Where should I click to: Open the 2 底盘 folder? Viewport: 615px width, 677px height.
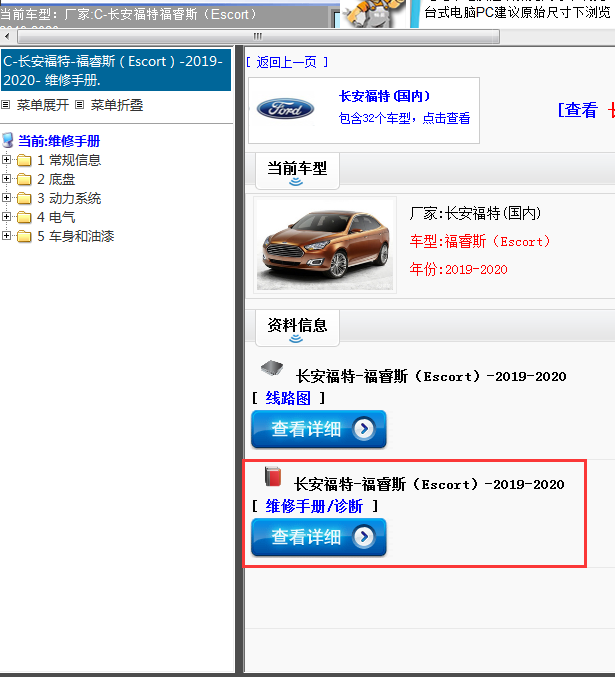56,179
